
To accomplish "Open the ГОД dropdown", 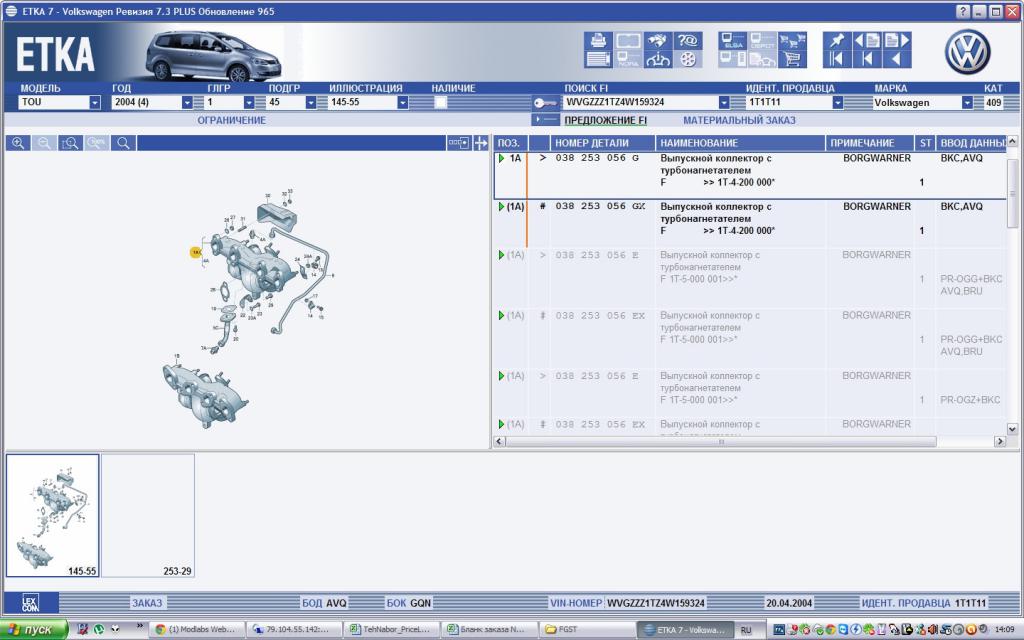I will (187, 103).
